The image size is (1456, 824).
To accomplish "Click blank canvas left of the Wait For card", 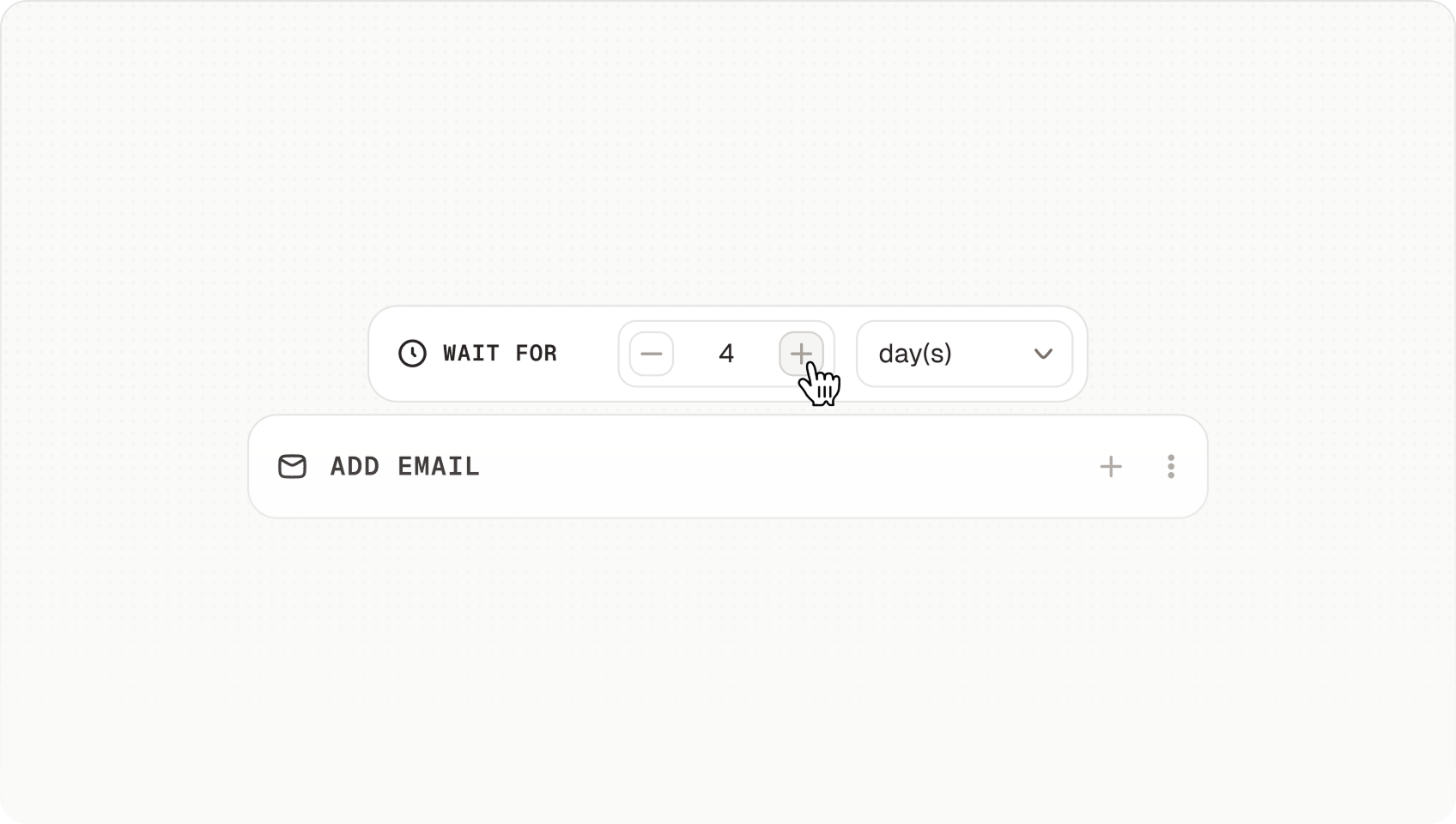I will pos(215,354).
